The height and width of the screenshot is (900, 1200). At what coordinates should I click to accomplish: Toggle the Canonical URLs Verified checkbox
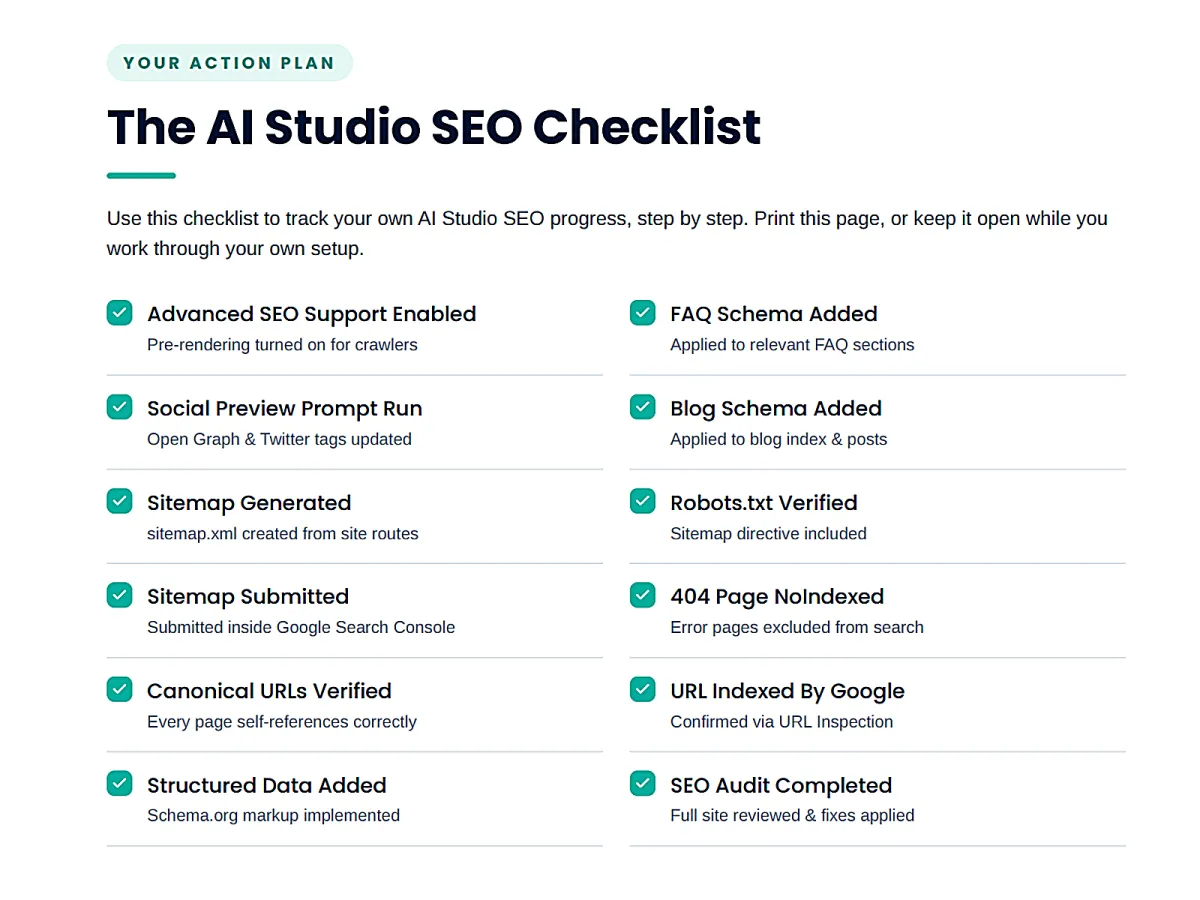tap(119, 689)
